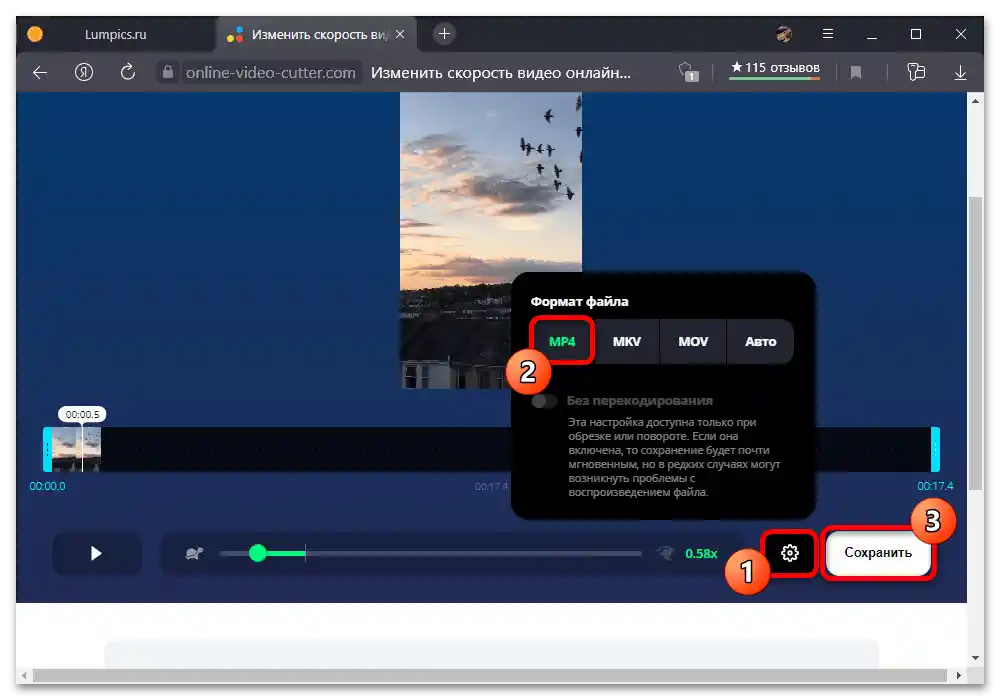Screen dimensions: 1000x700
Task: Click the site lock security icon
Action: point(168,72)
